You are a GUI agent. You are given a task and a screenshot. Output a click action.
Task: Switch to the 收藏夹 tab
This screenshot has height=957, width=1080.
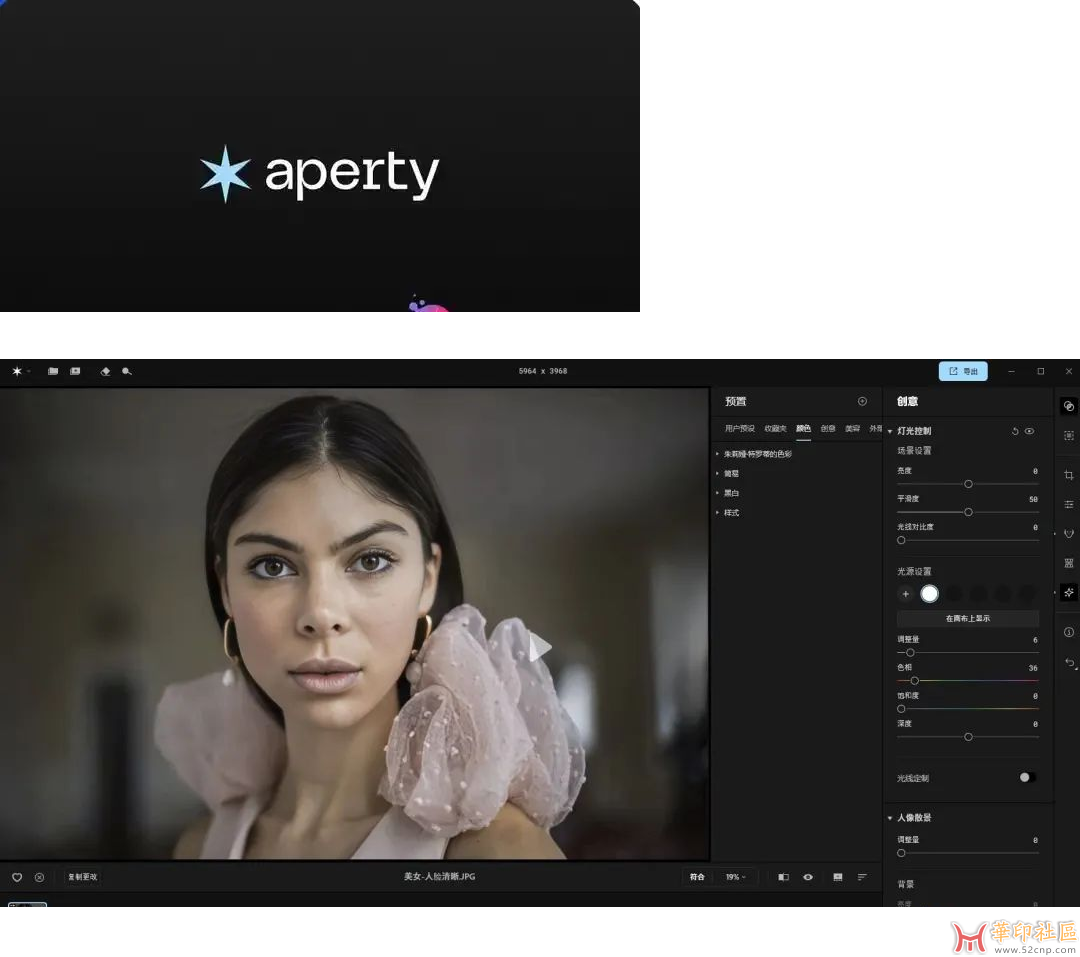point(775,429)
